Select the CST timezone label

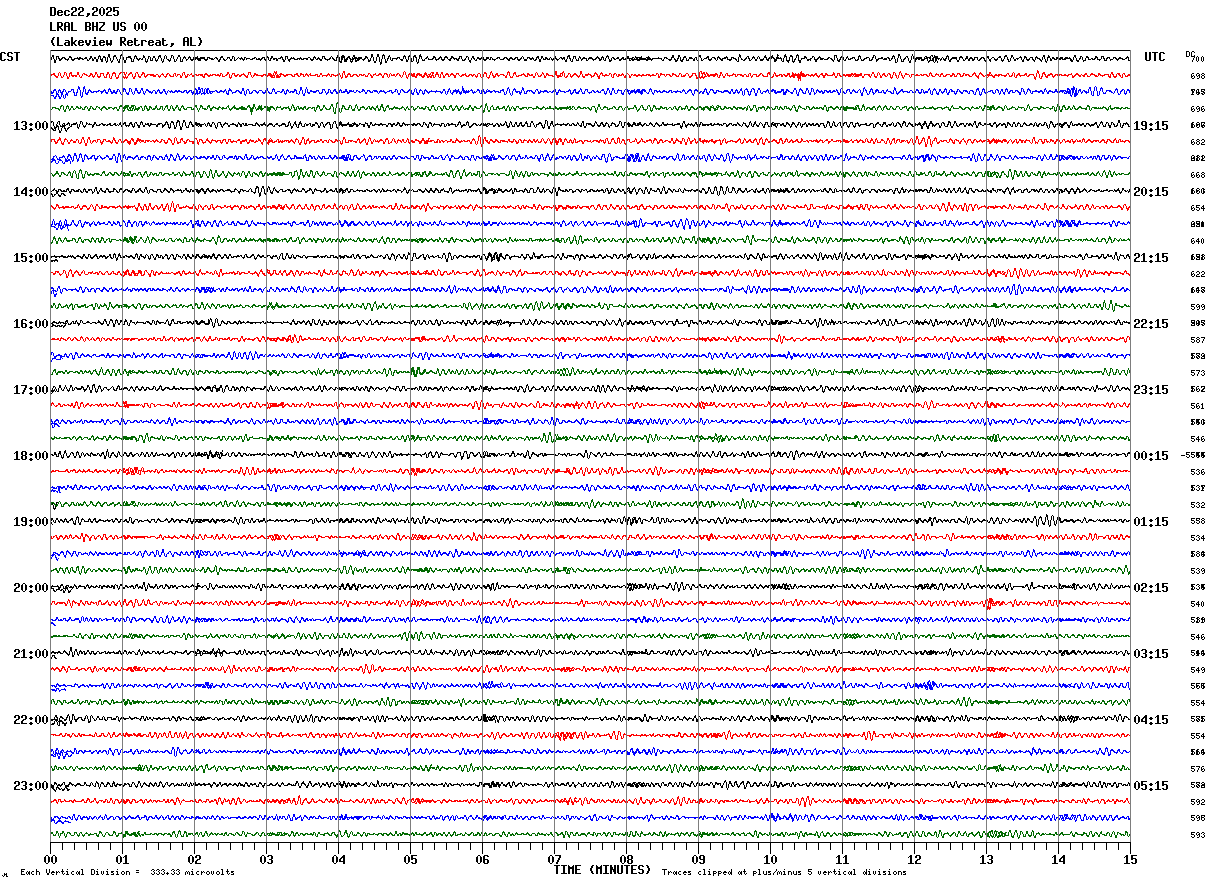tap(10, 57)
